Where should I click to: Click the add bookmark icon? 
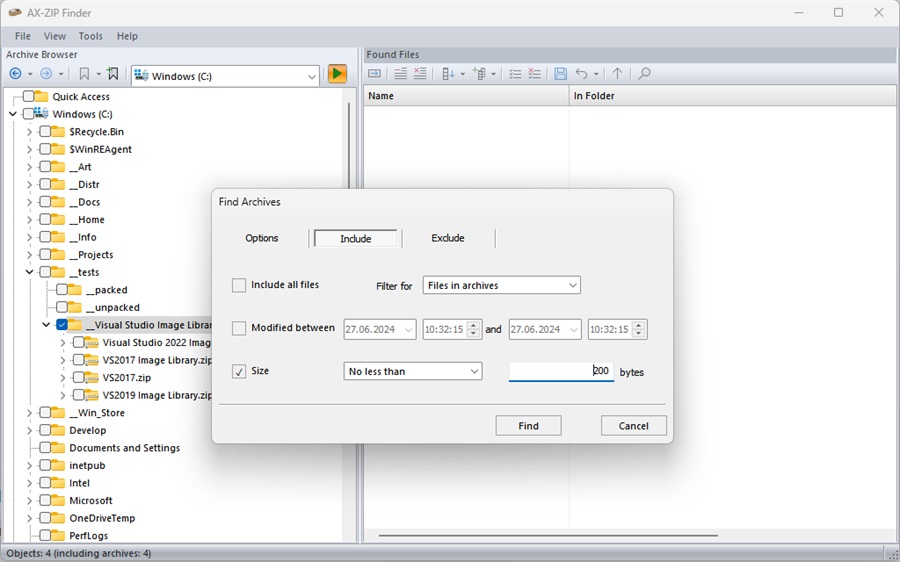tap(112, 73)
